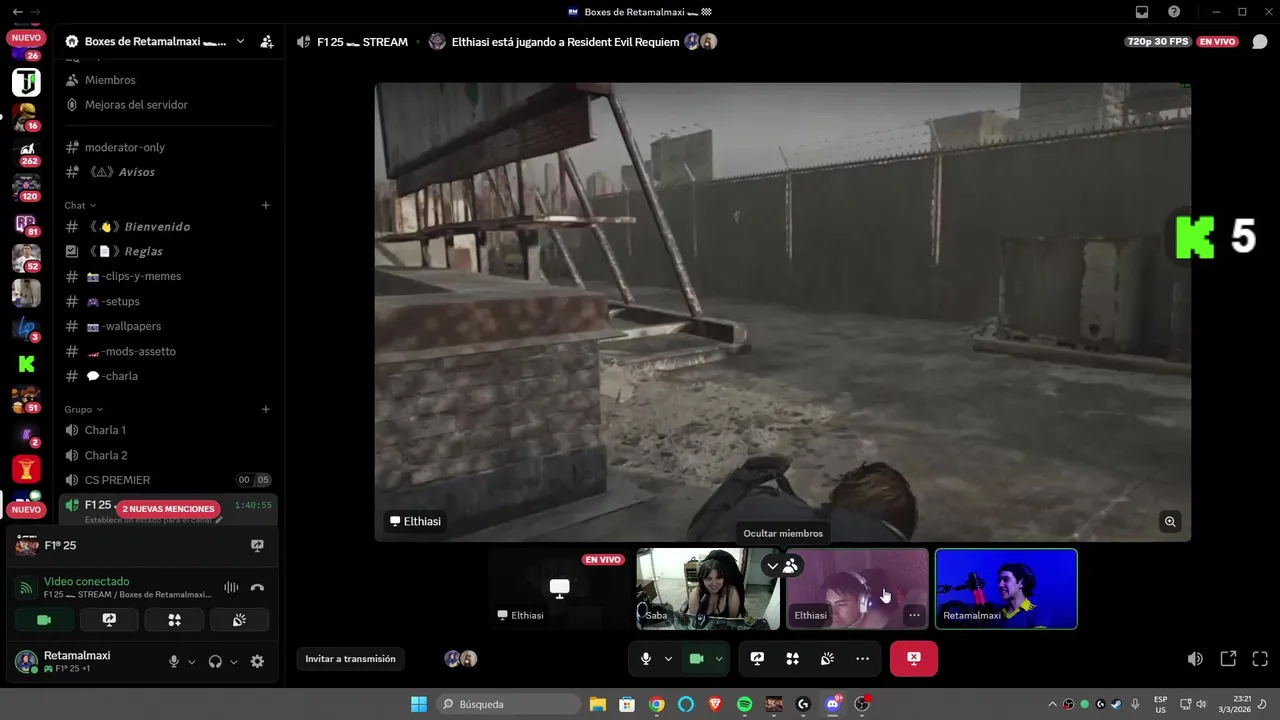Collapse the video tiles chevron
This screenshot has width=1280, height=720.
click(x=772, y=566)
